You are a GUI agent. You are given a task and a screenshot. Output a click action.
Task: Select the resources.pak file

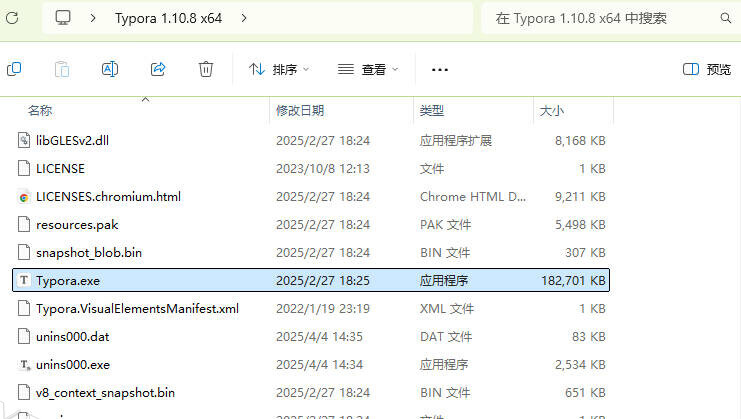(77, 225)
